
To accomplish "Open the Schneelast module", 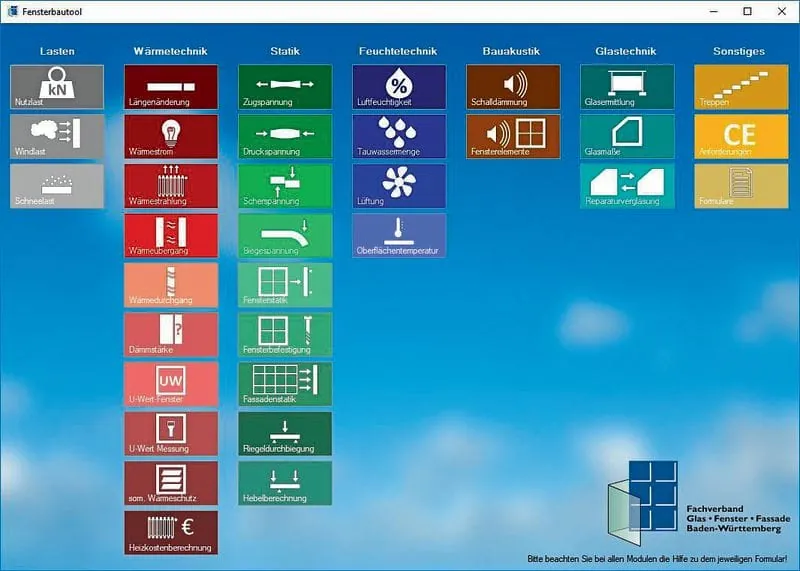I will [57, 185].
